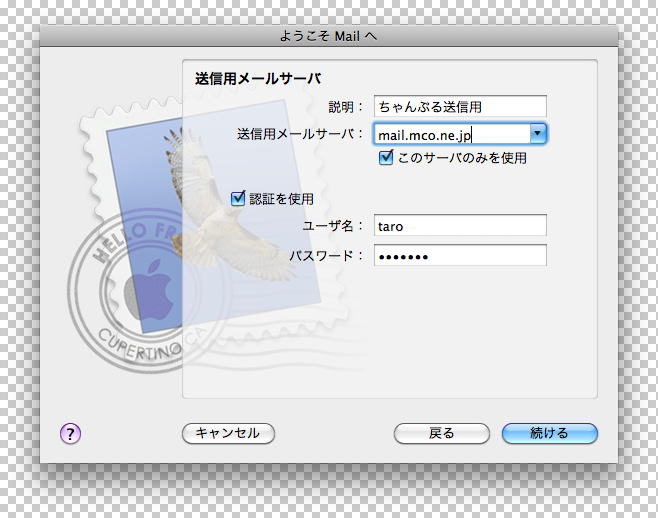Expand the 送信用メールサーバ combo box arrow
The image size is (658, 518).
point(538,134)
